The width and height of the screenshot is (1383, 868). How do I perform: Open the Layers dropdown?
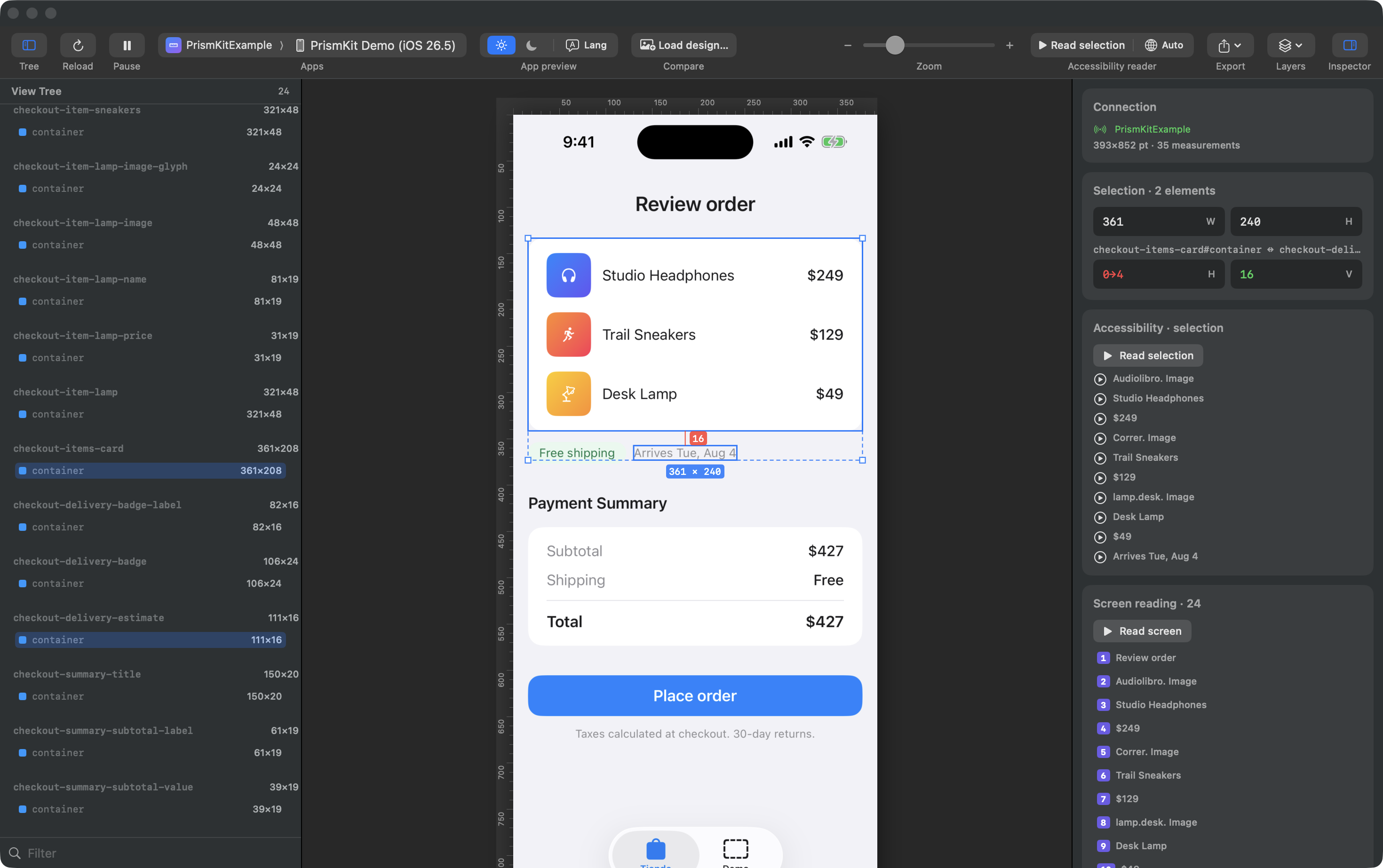tap(1290, 45)
